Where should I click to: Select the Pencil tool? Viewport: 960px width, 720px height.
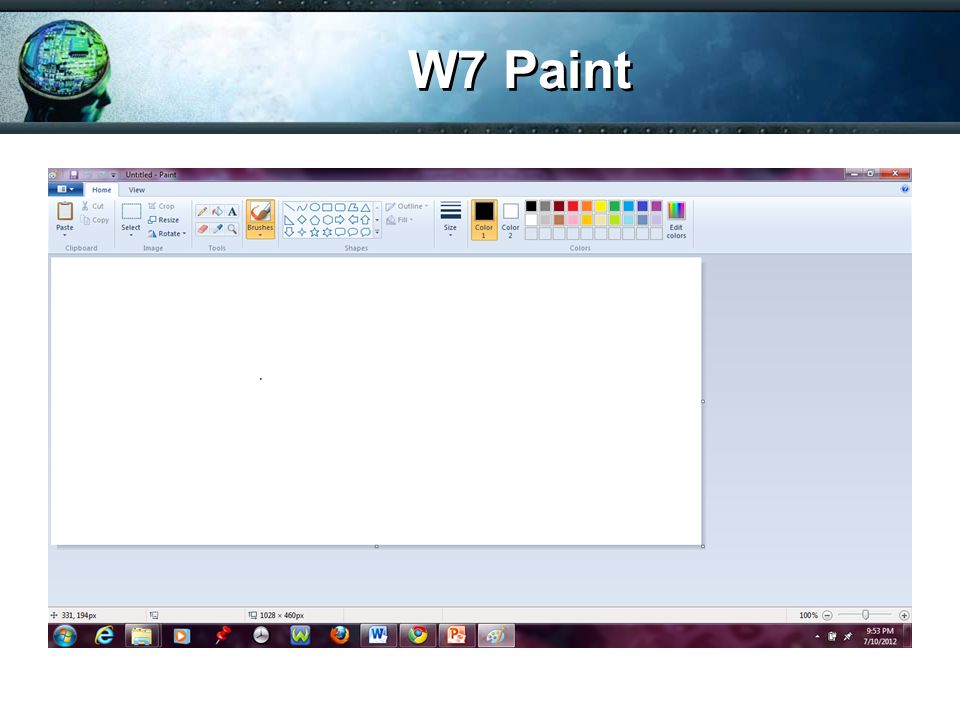(x=202, y=211)
